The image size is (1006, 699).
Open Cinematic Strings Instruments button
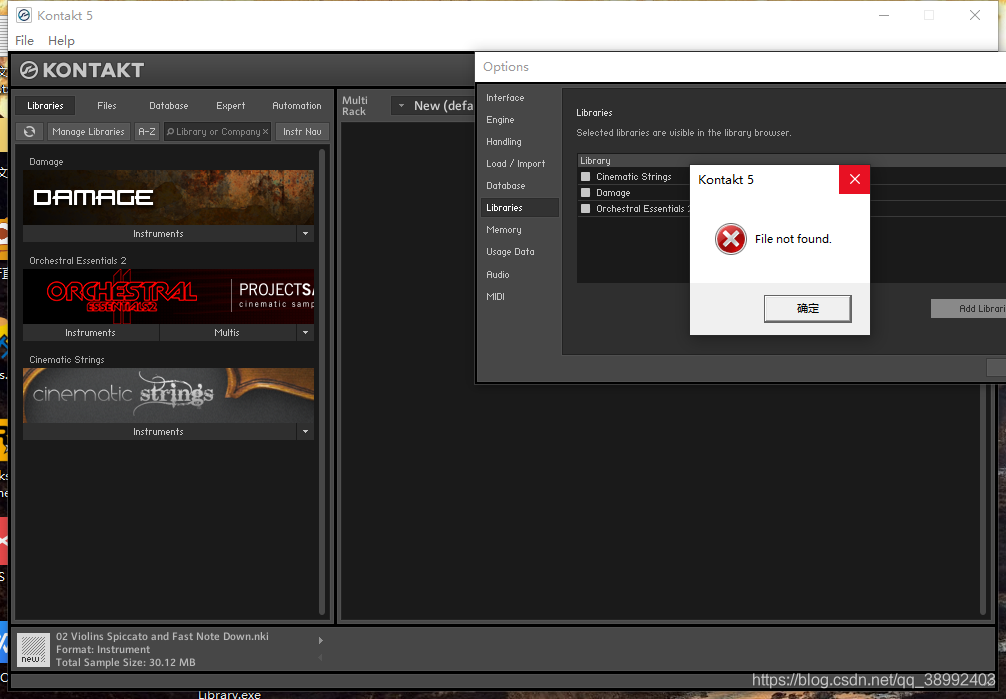(158, 431)
